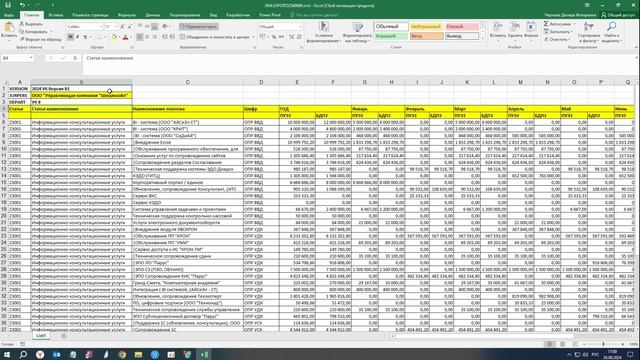This screenshot has height=360, width=640.
Task: Toggle middle vertical alignment
Action: (147, 27)
